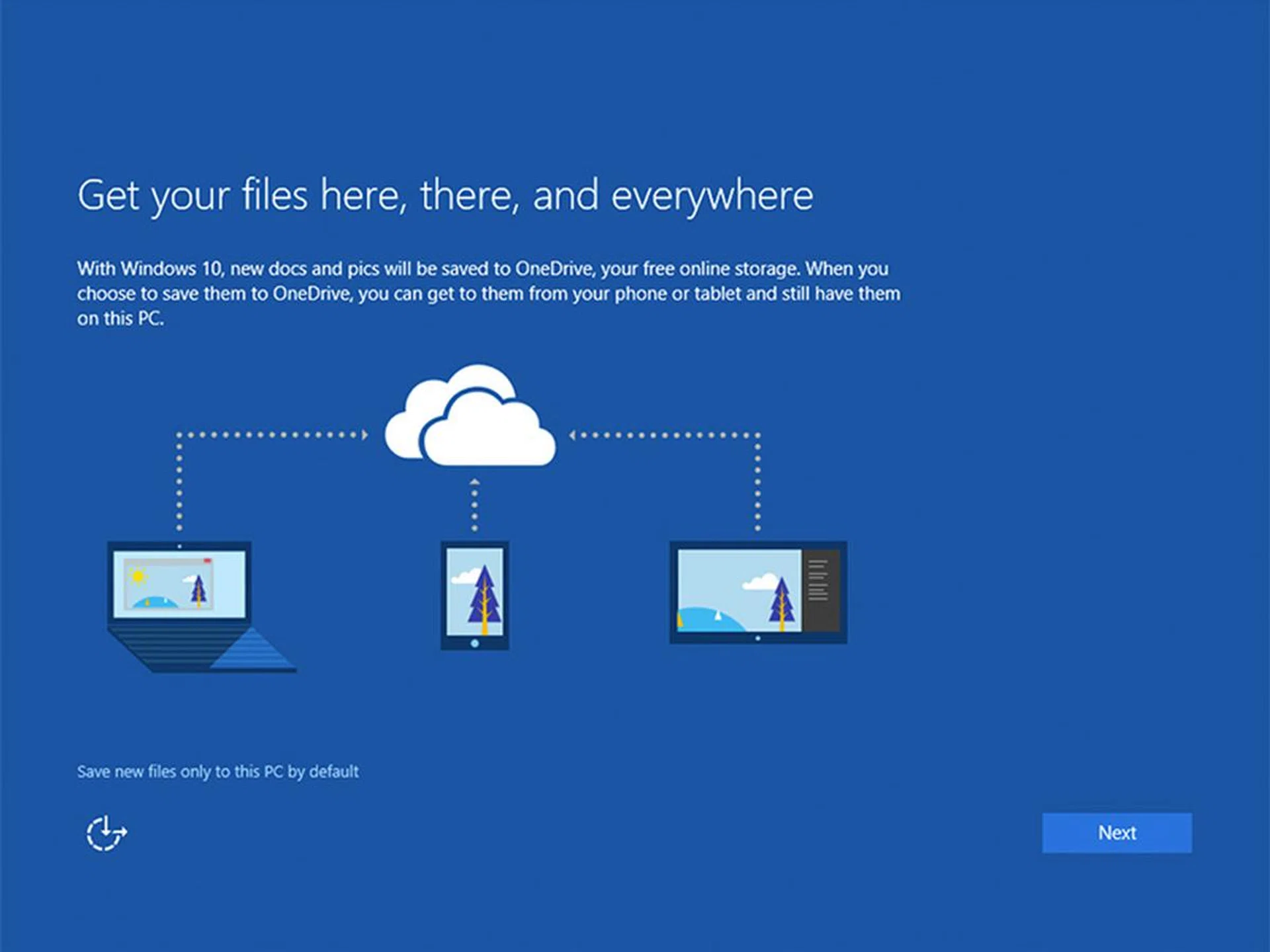The image size is (1270, 952).
Task: Click the yellow sun on laptop screen
Action: pyautogui.click(x=138, y=576)
